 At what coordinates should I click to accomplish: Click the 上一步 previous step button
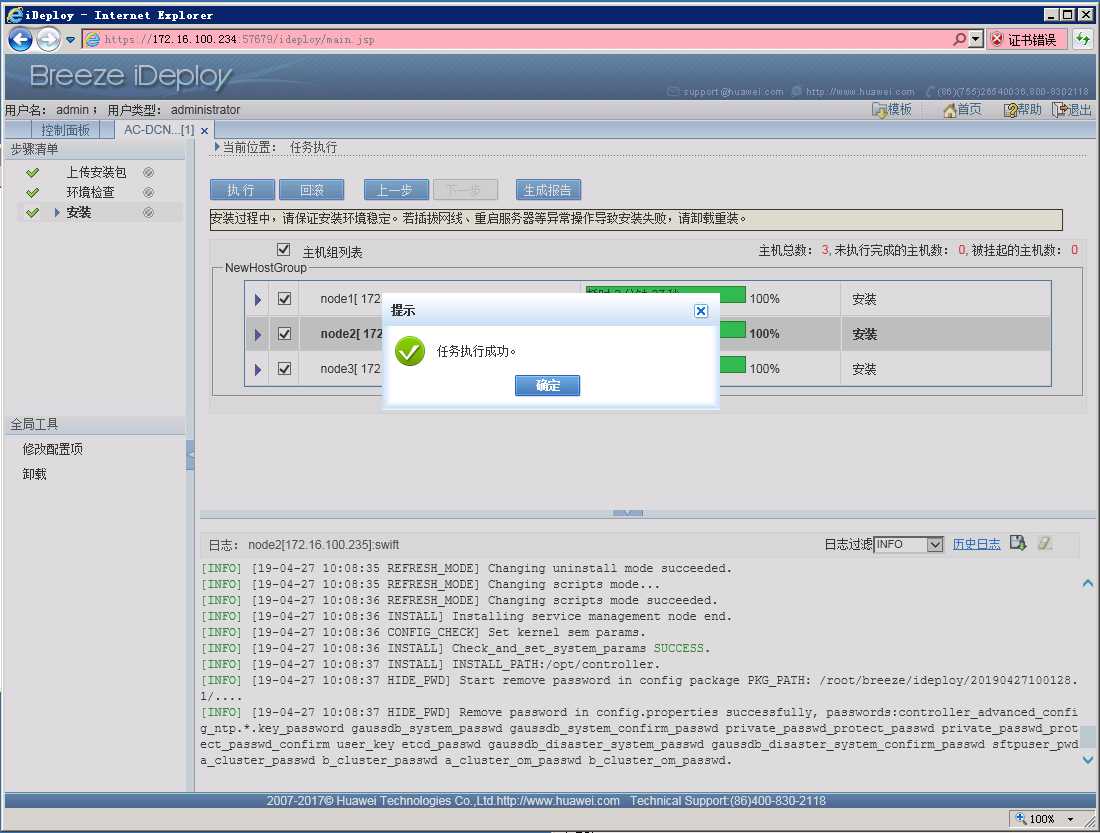(x=396, y=190)
